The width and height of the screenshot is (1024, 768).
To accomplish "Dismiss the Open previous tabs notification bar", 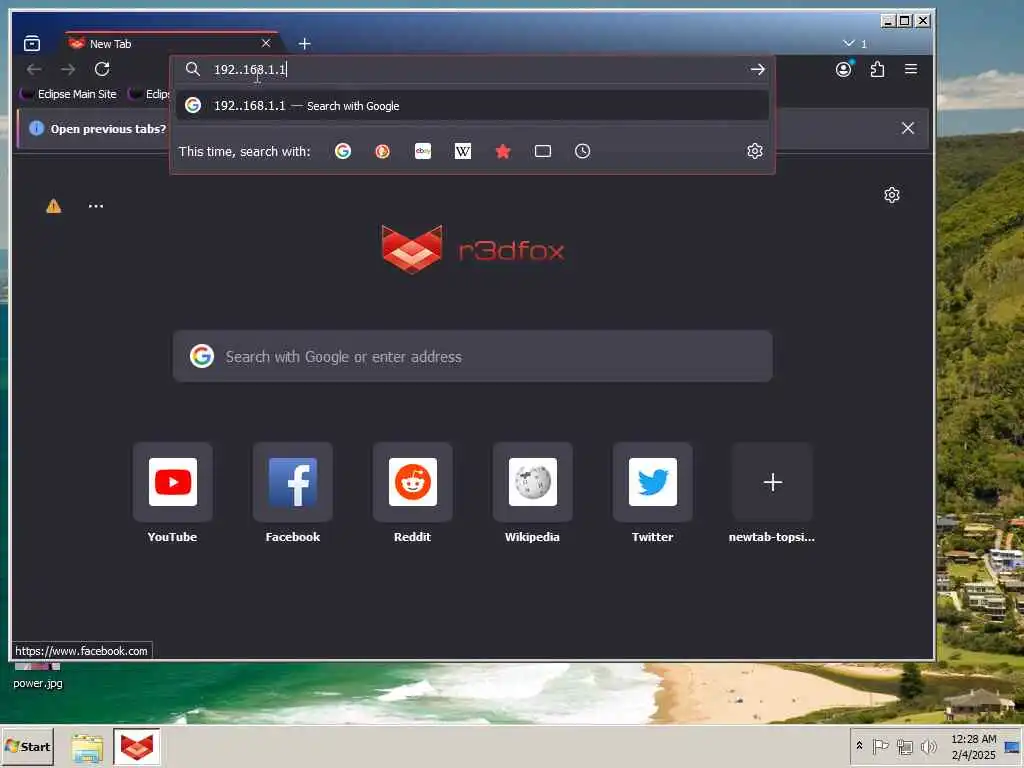I will [908, 128].
